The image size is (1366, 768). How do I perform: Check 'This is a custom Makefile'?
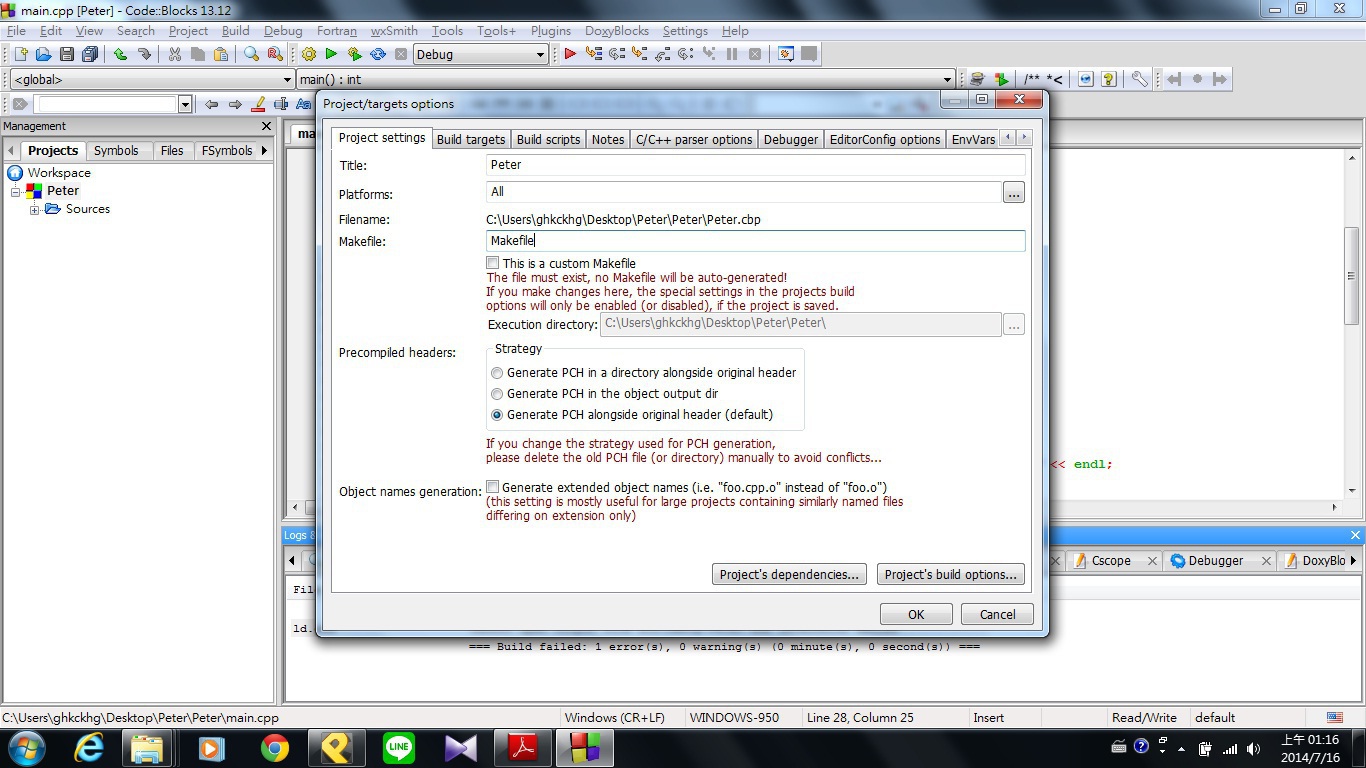(x=493, y=263)
